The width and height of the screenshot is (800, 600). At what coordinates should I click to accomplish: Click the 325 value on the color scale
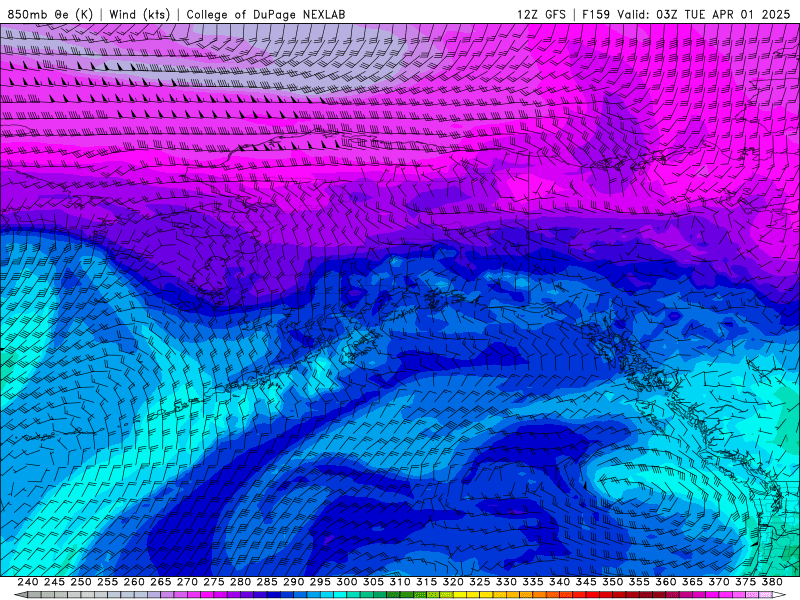480,582
